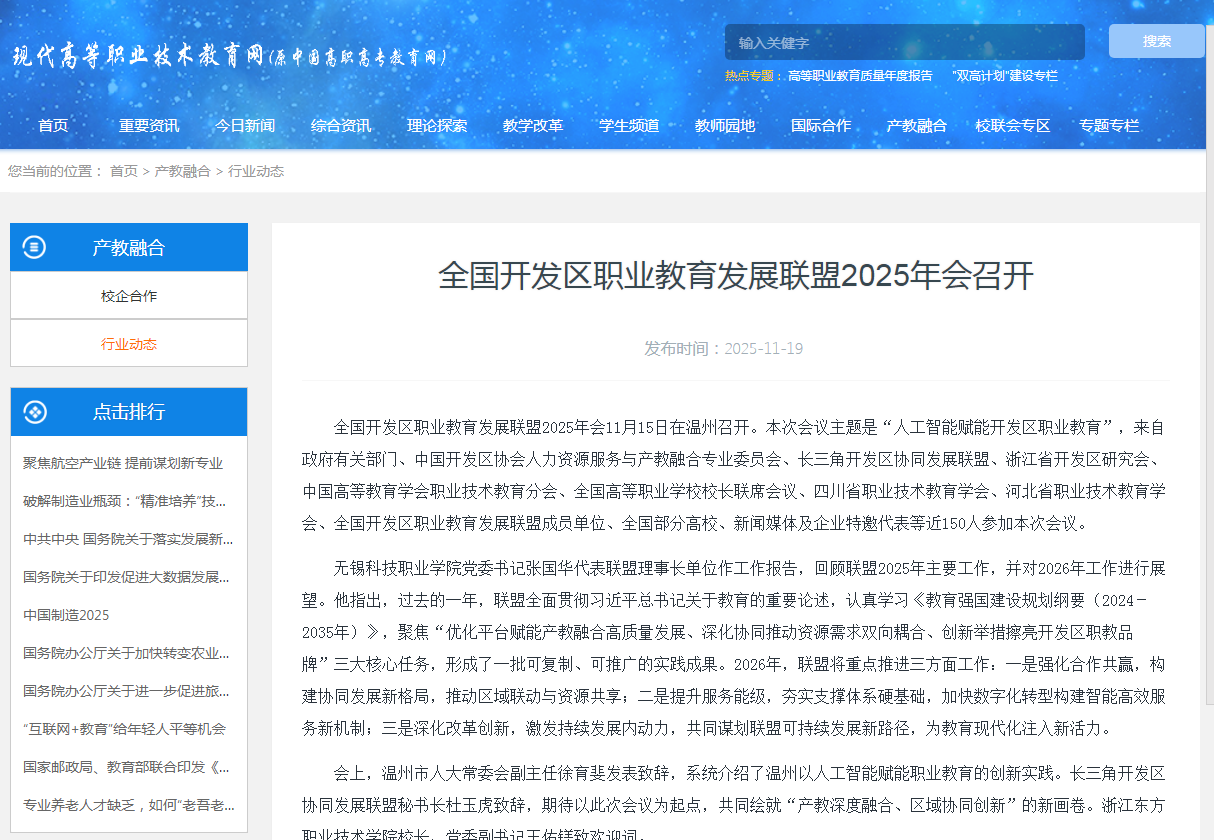The image size is (1214, 840).
Task: Select 今日新闻 in the navigation bar
Action: coord(245,125)
